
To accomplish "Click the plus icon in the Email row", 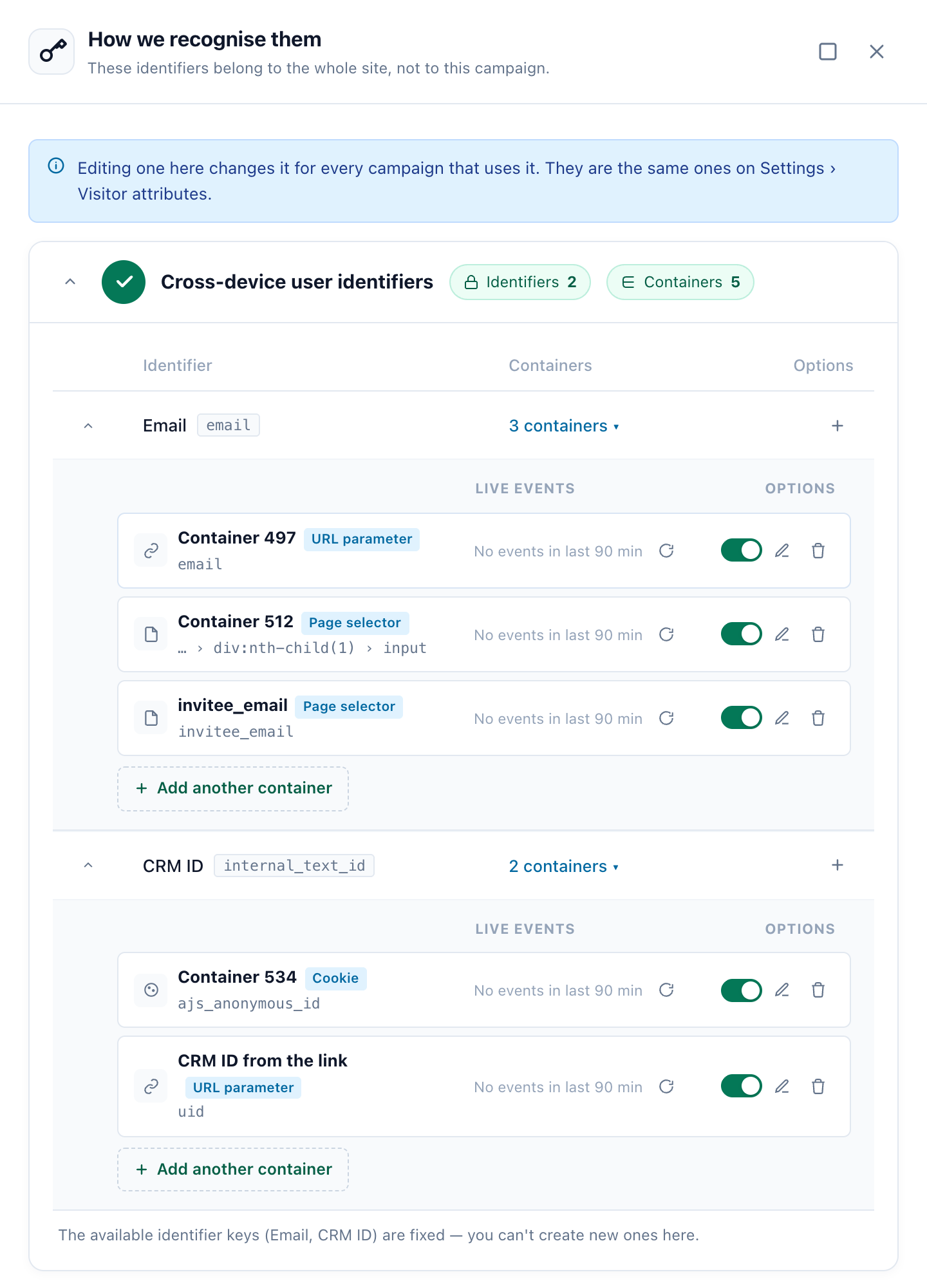I will point(838,426).
